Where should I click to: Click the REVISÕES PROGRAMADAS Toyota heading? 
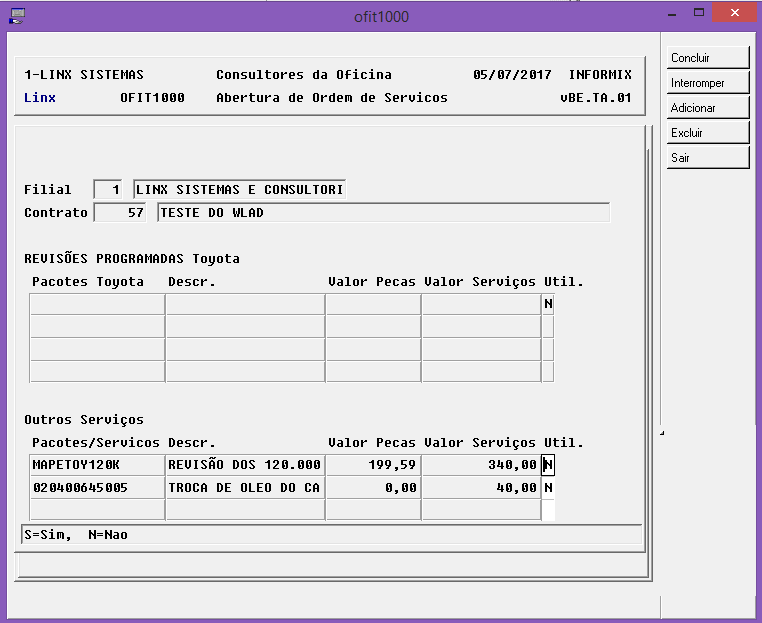tap(132, 258)
